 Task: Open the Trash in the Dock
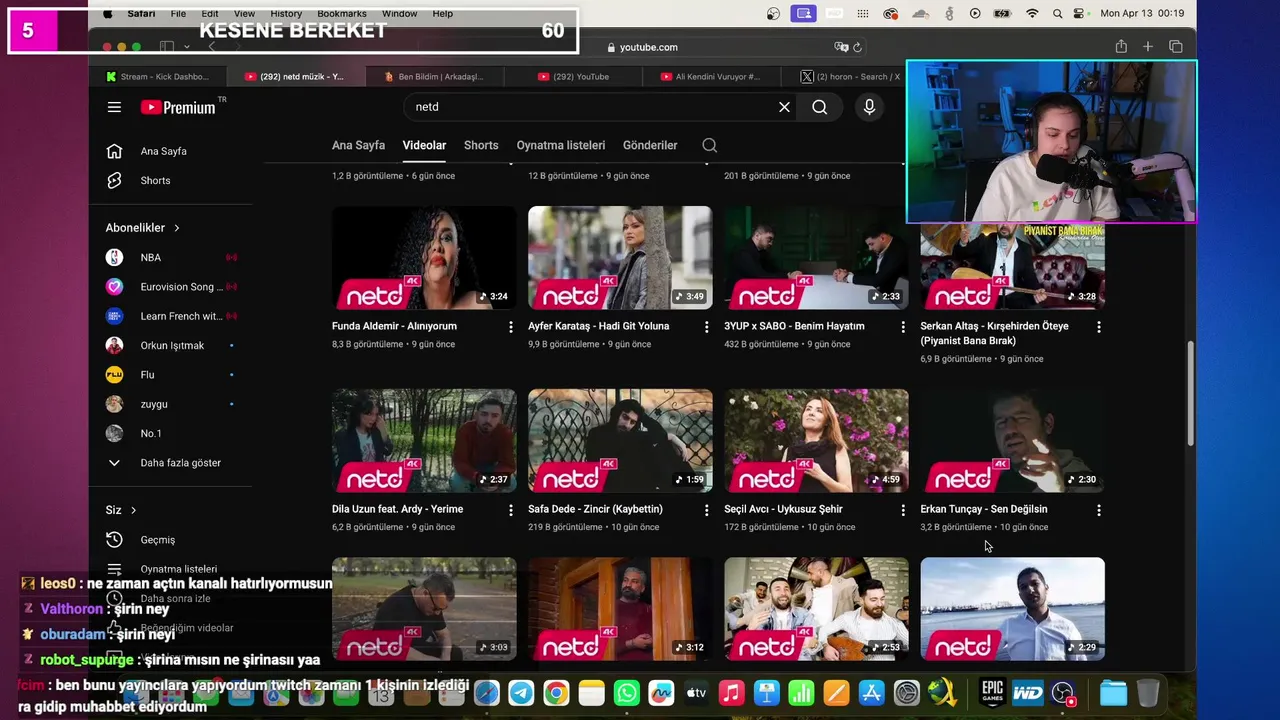pos(1148,693)
